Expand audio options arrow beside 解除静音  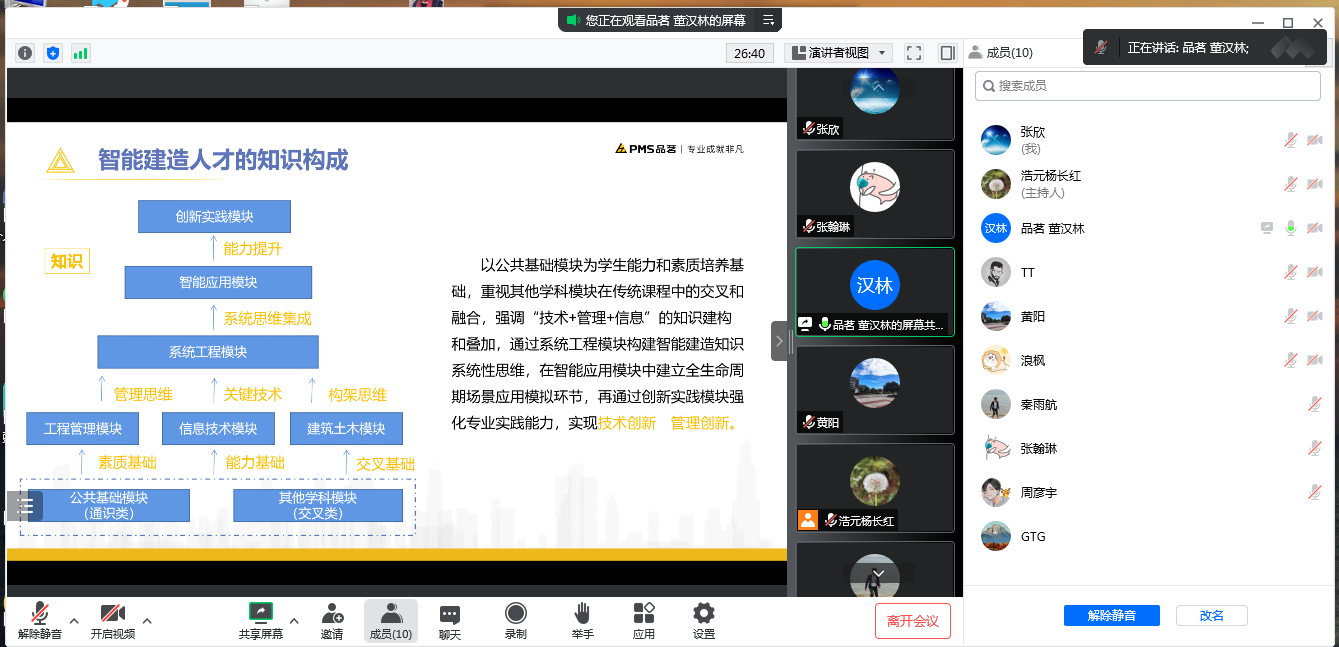74,620
